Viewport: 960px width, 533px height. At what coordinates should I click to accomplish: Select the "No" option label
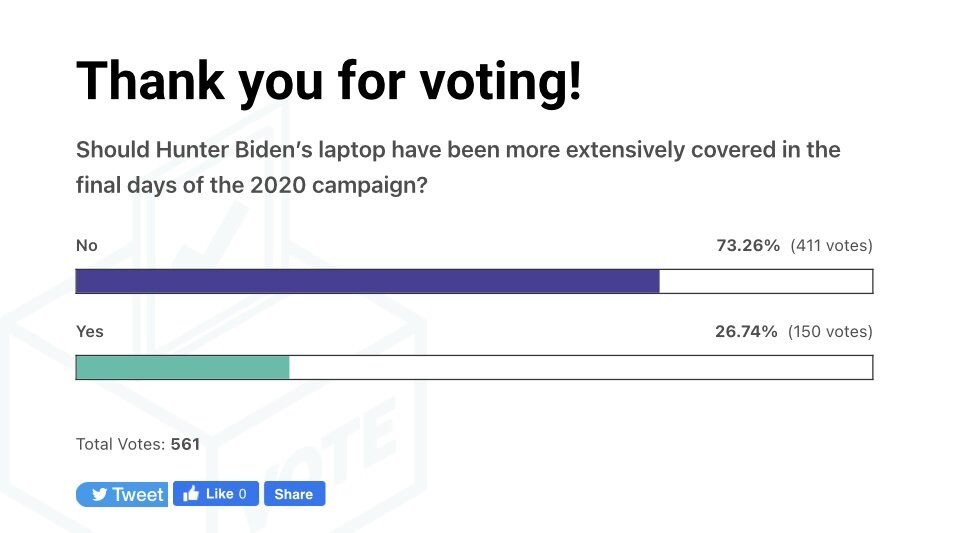(x=86, y=245)
